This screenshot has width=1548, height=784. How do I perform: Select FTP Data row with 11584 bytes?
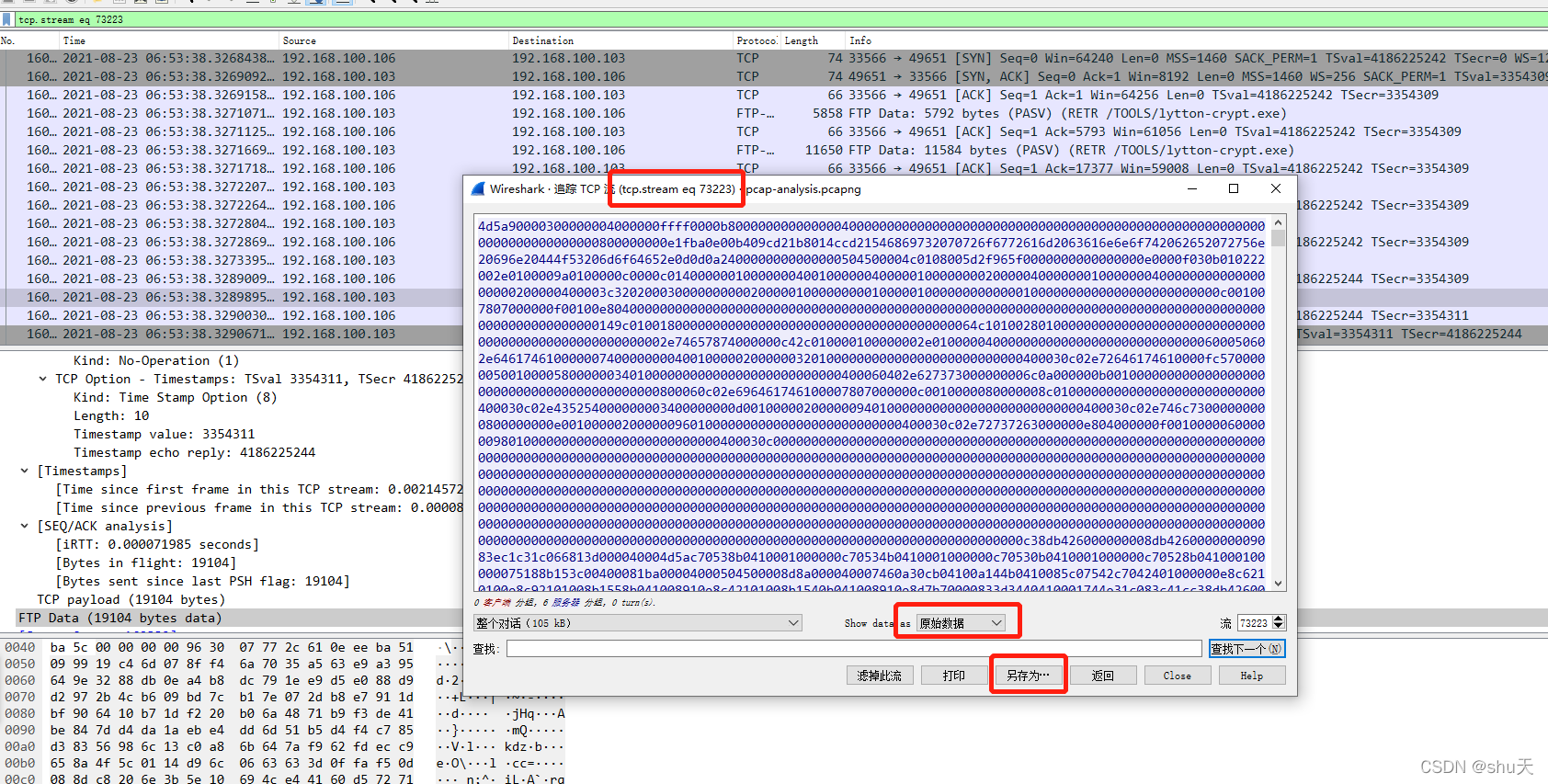[774, 150]
